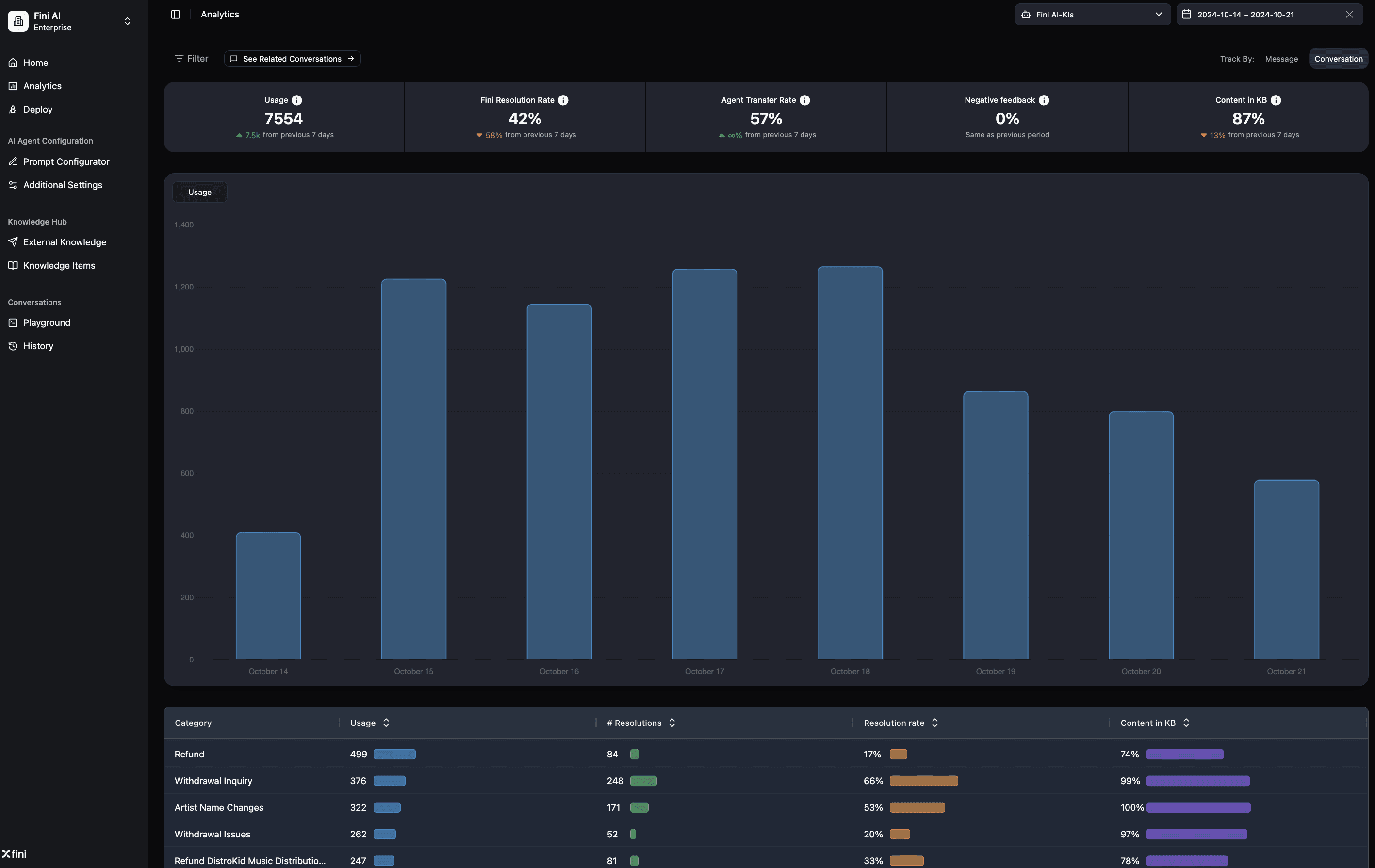The width and height of the screenshot is (1375, 868).
Task: Track by Message
Action: pyautogui.click(x=1281, y=59)
